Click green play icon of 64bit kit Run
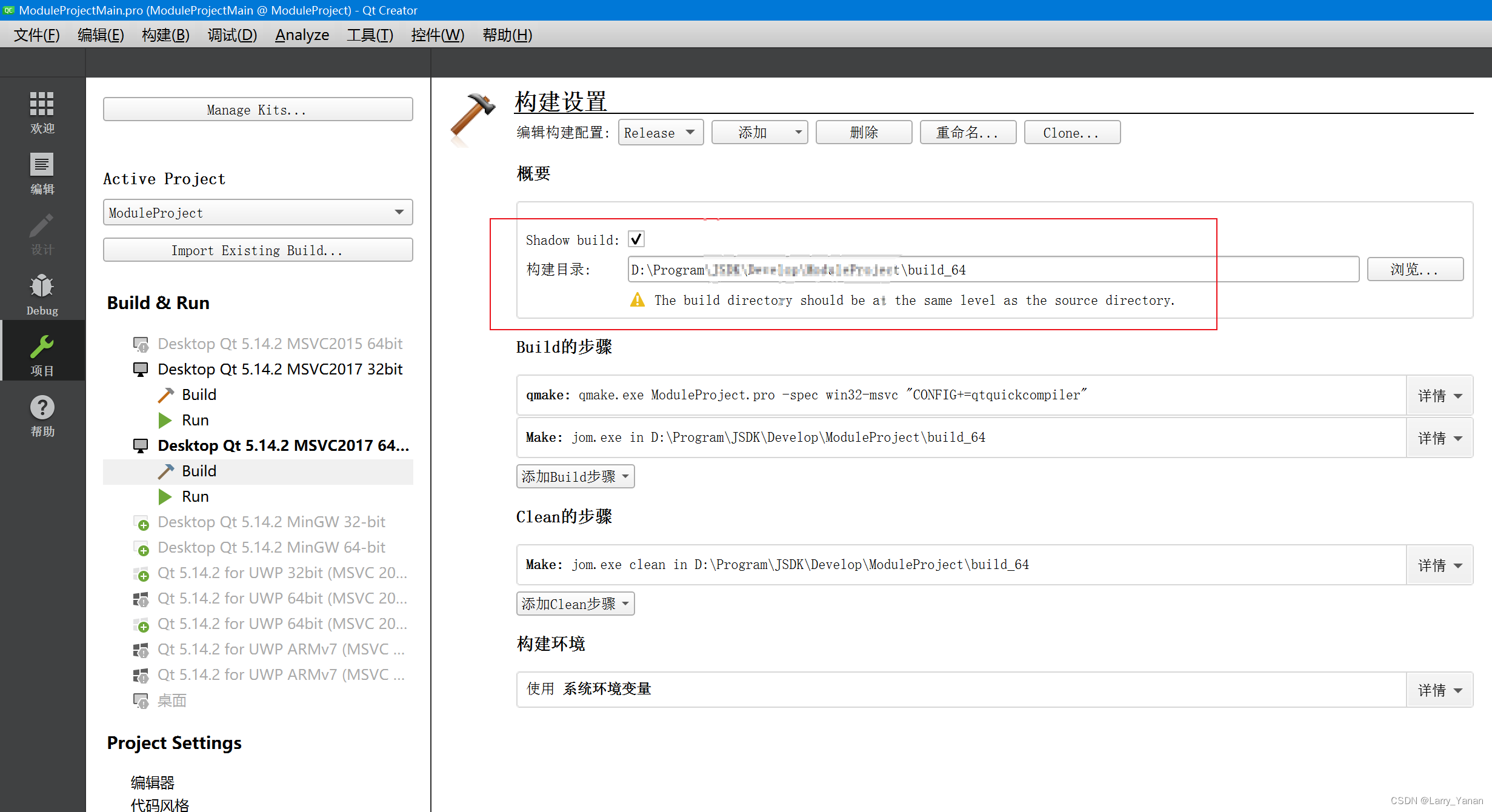This screenshot has height=812, width=1492. coord(165,496)
